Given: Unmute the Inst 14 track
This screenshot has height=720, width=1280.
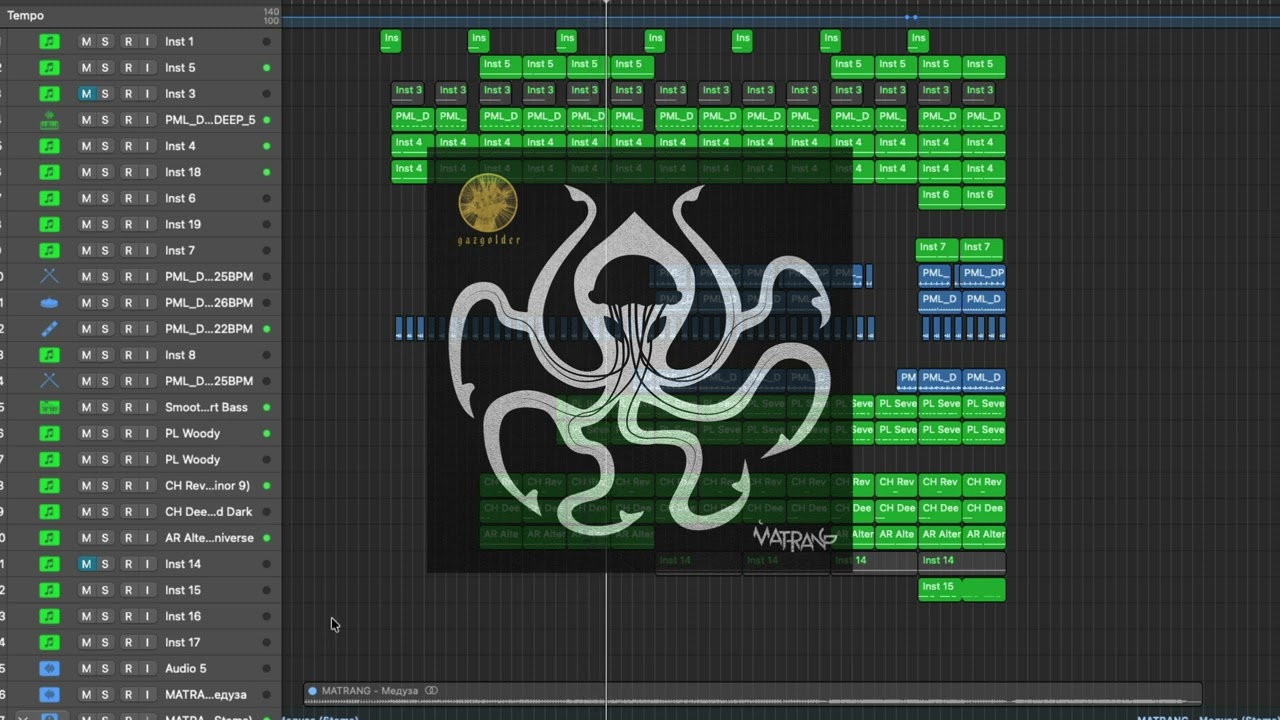Looking at the screenshot, I should pyautogui.click(x=86, y=564).
